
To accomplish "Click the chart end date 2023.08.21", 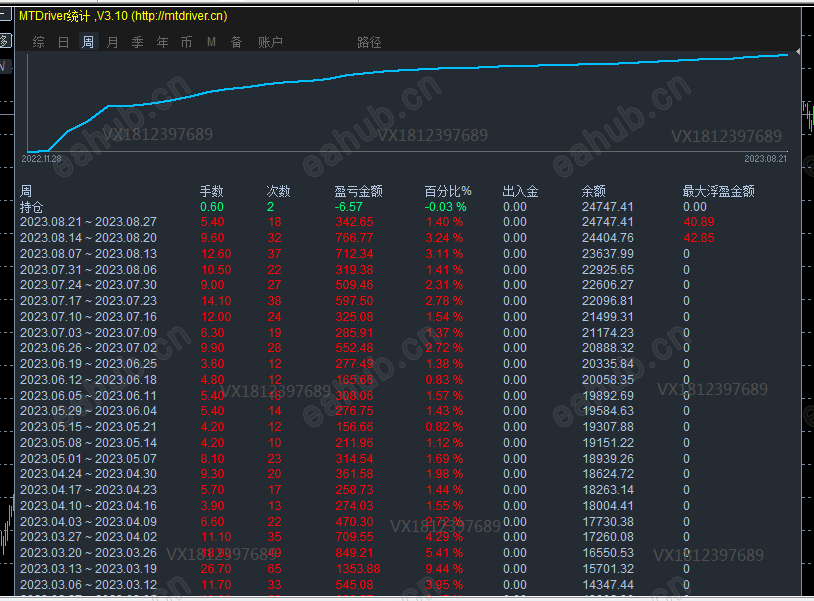I will [x=765, y=159].
